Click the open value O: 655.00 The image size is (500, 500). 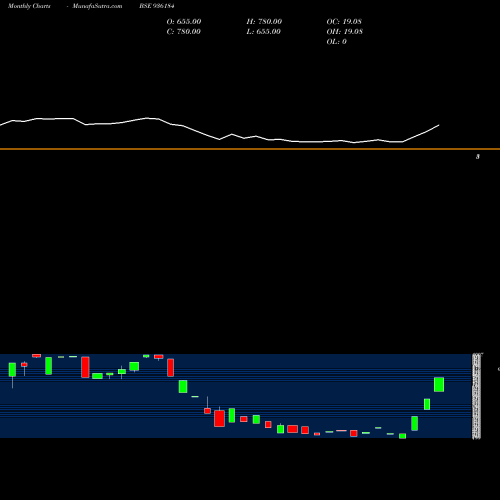184,21
